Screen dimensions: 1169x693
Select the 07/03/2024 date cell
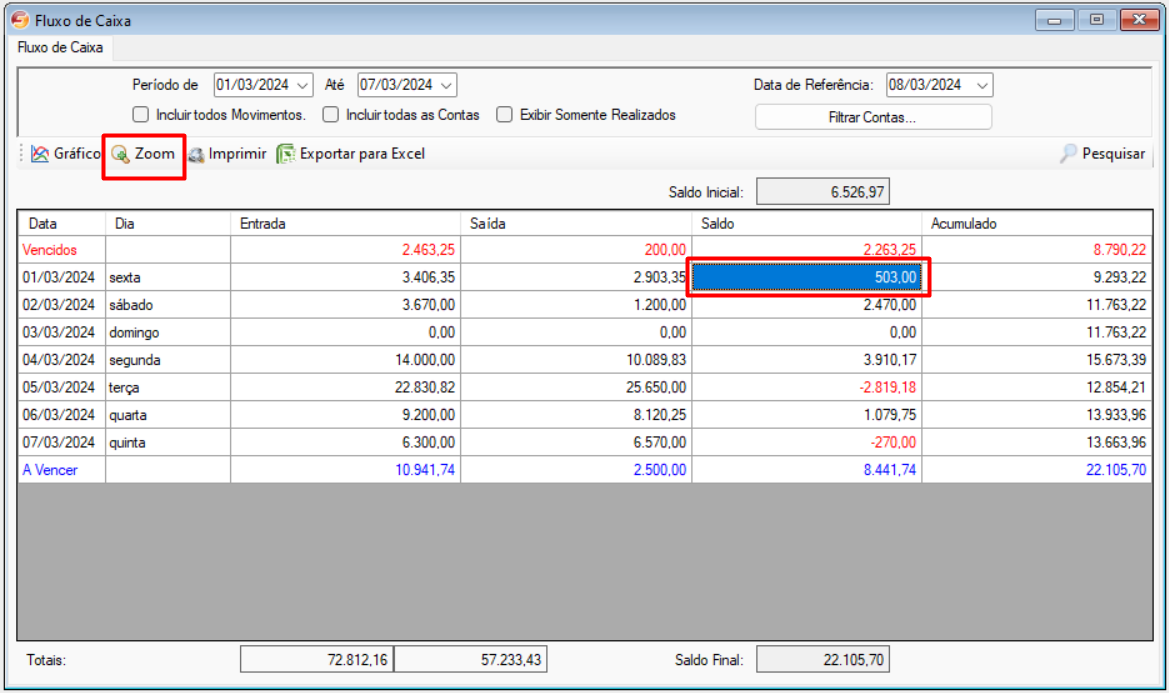tap(62, 443)
